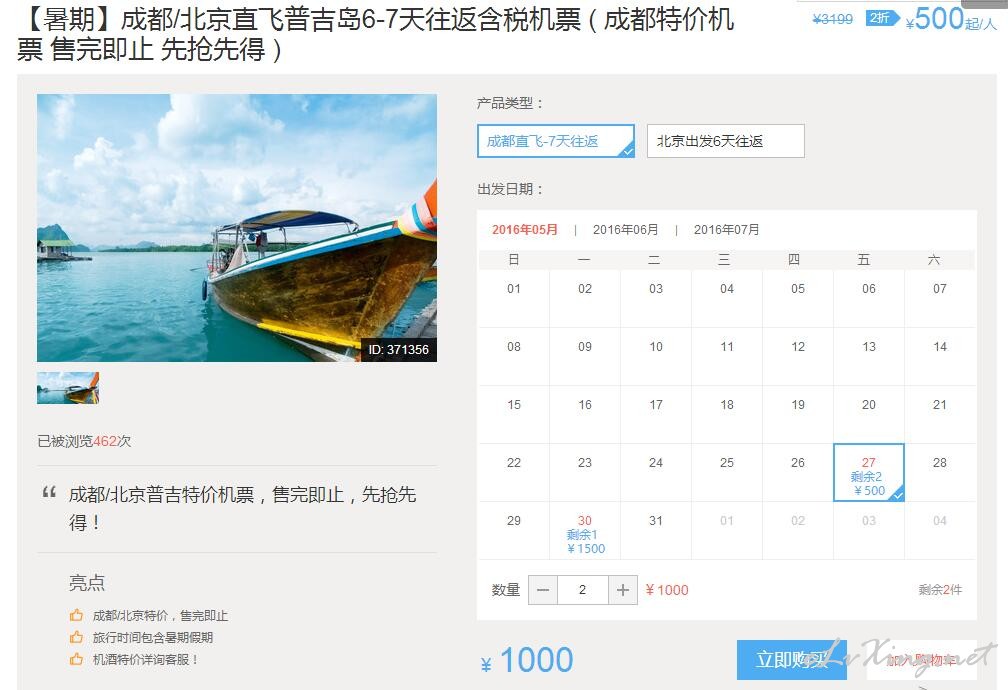The height and width of the screenshot is (690, 1008).
Task: Click the first thumbs-up highlight icon
Action: tap(76, 615)
